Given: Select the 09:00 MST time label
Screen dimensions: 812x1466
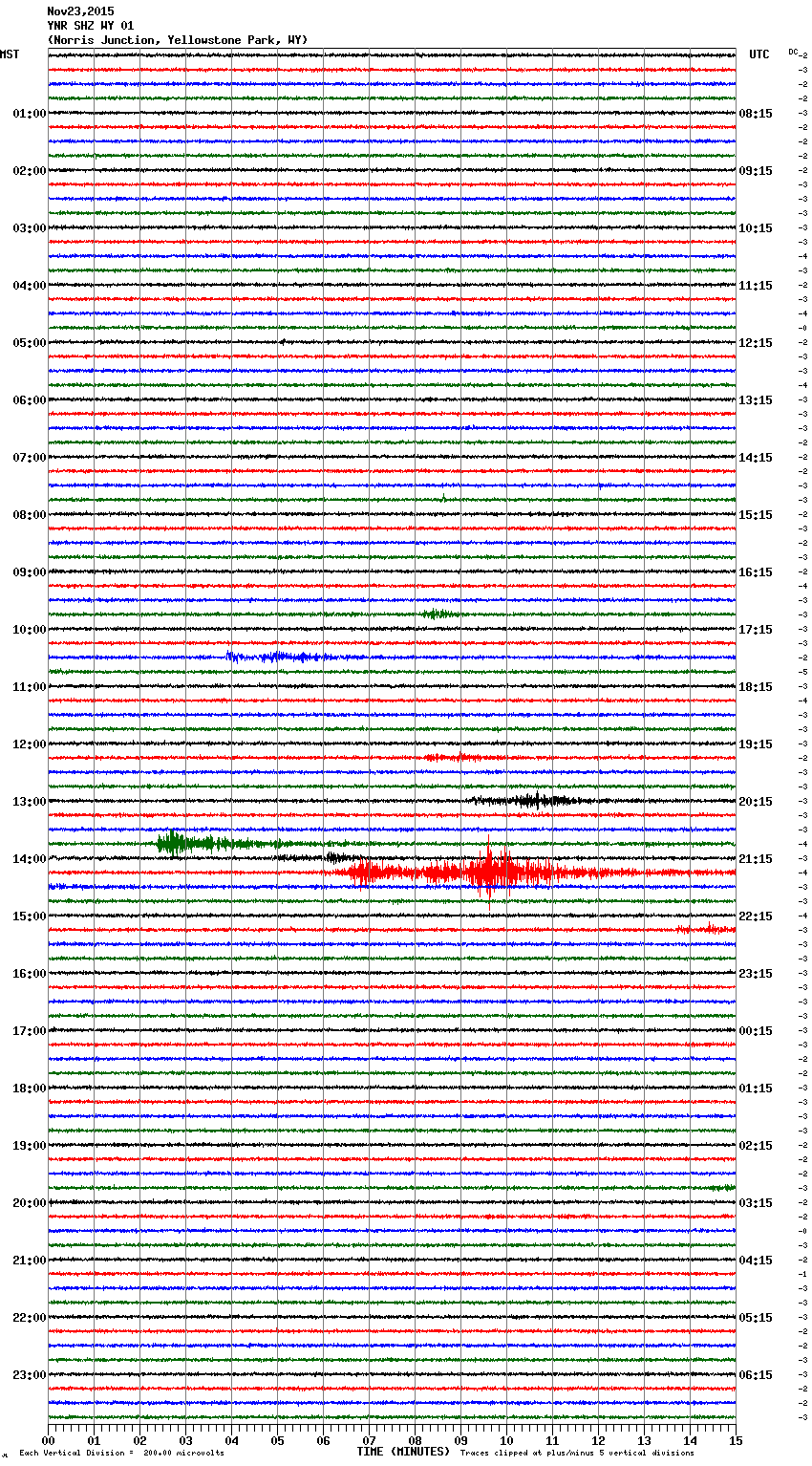Looking at the screenshot, I should pos(29,572).
